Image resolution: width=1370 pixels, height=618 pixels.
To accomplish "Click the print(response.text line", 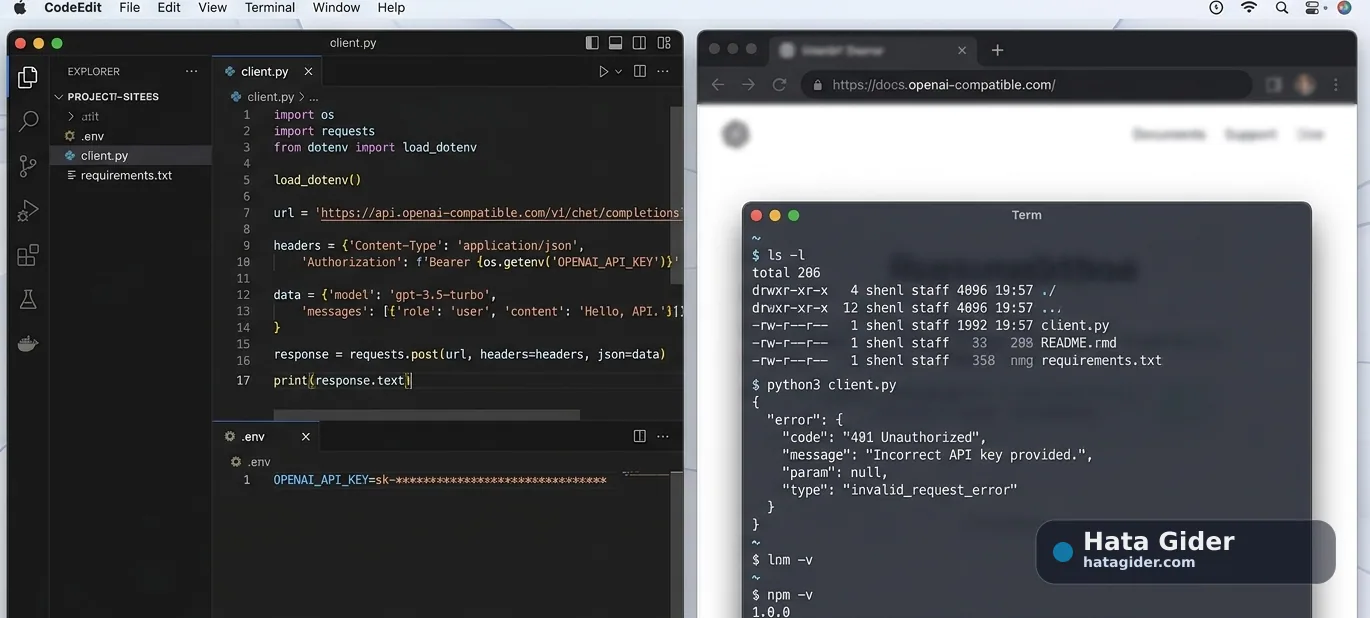I will coord(342,380).
